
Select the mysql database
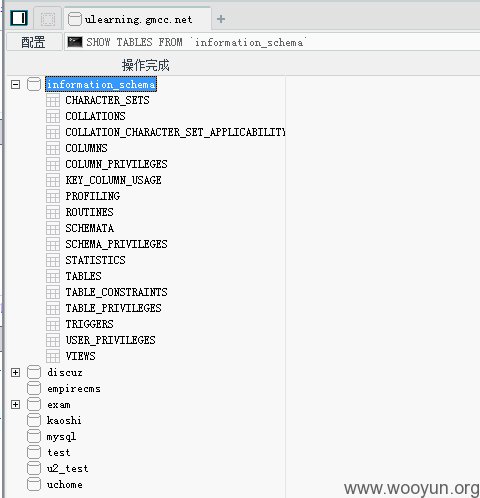(x=61, y=437)
